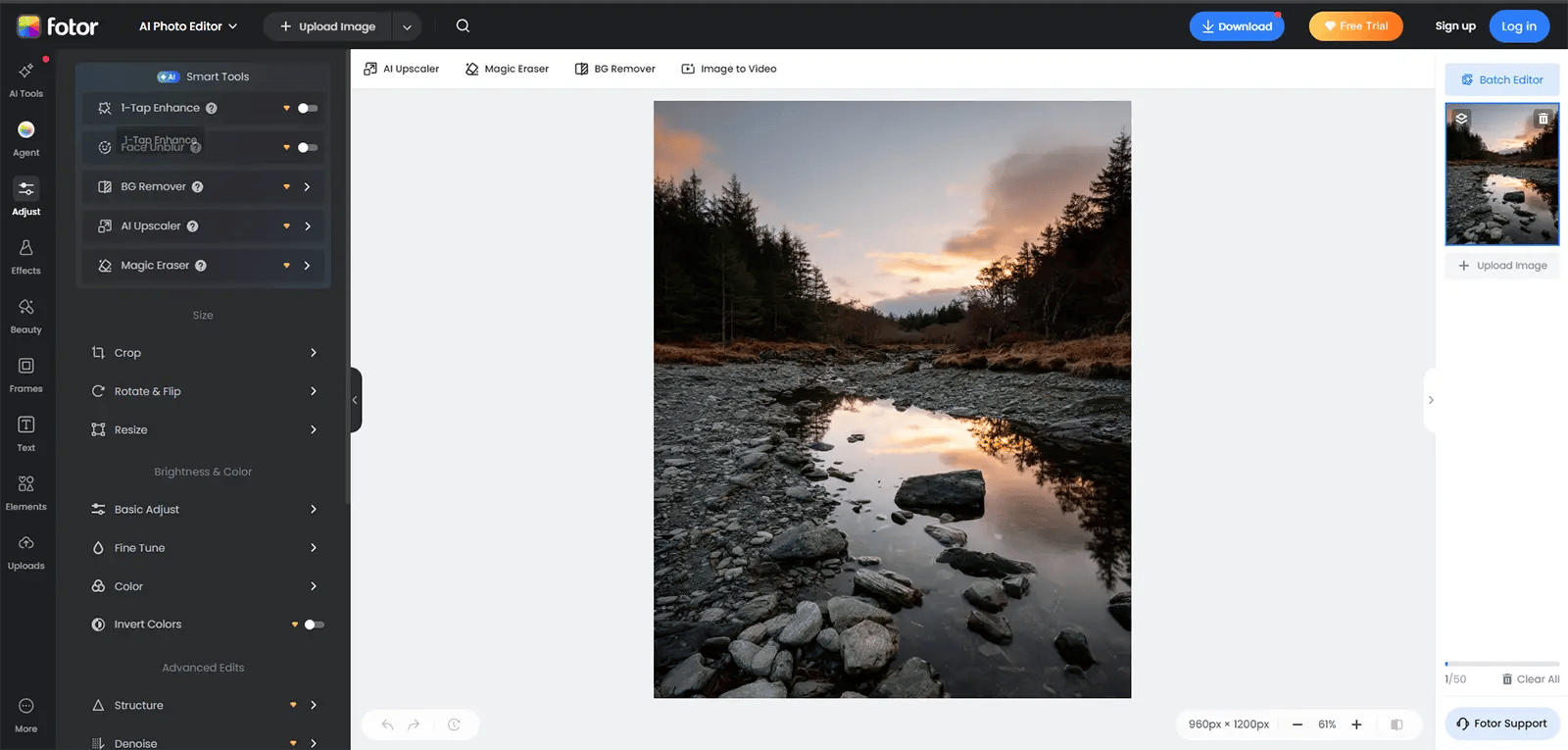This screenshot has width=1568, height=750.
Task: Click the Log in button
Action: click(x=1519, y=26)
